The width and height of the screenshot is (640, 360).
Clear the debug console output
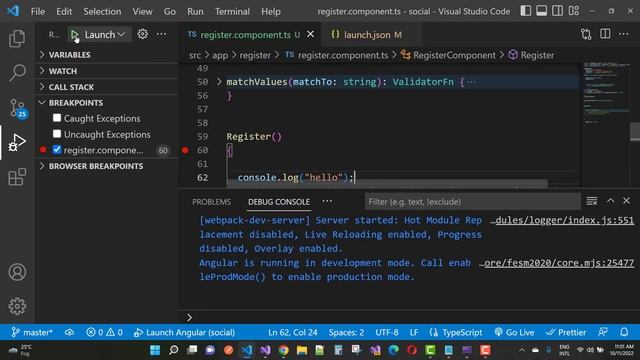pyautogui.click(x=591, y=201)
